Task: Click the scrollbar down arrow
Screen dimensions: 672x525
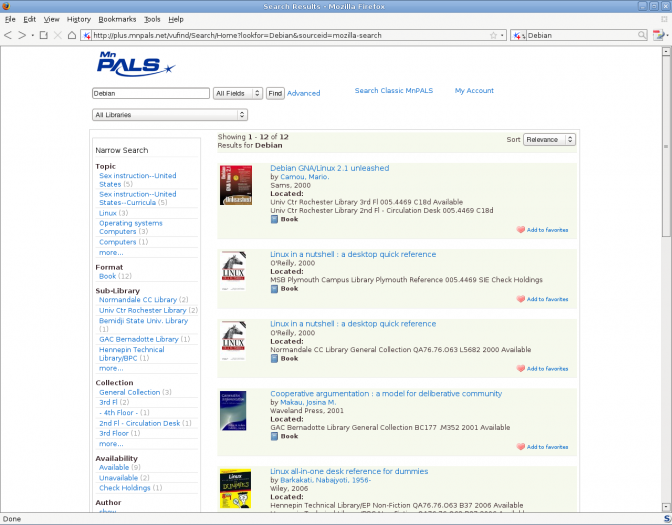Action: coord(666,507)
